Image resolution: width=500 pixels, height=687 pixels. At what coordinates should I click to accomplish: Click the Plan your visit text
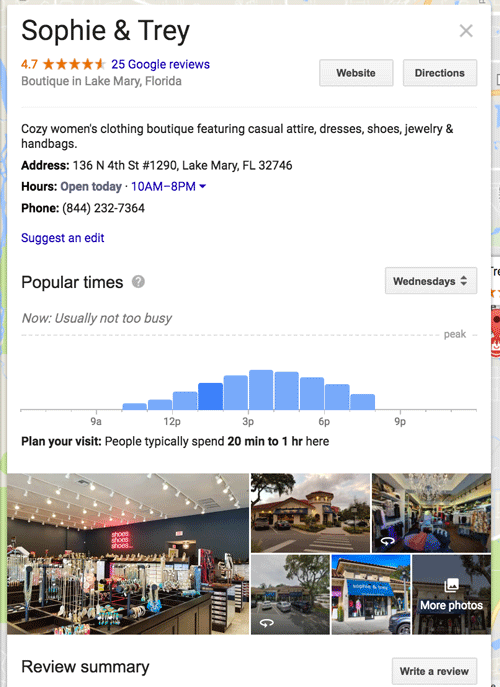click(x=175, y=441)
